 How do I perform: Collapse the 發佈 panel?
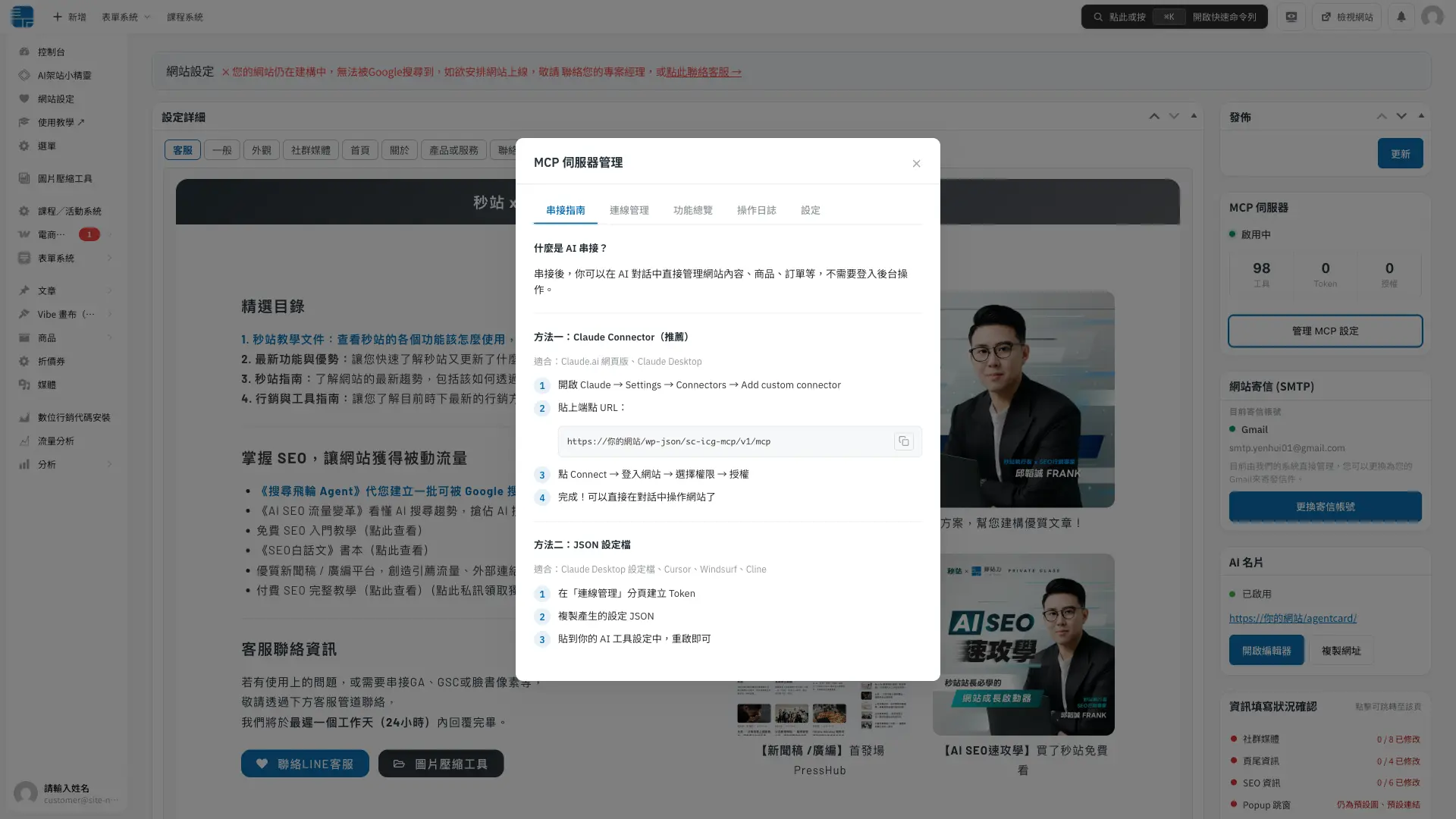click(1421, 116)
